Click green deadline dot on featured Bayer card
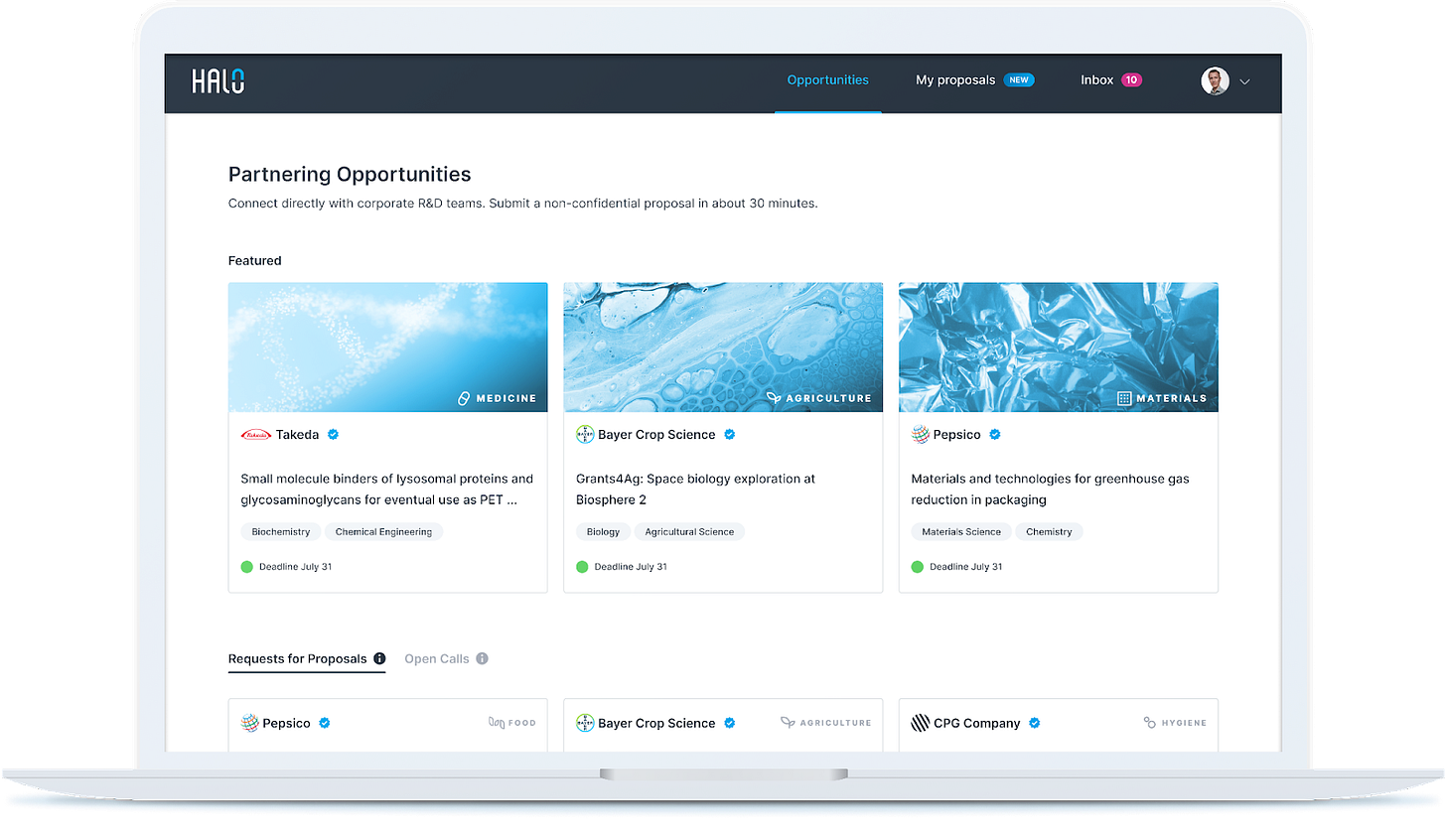Viewport: 1446px width, 840px height. coord(582,567)
